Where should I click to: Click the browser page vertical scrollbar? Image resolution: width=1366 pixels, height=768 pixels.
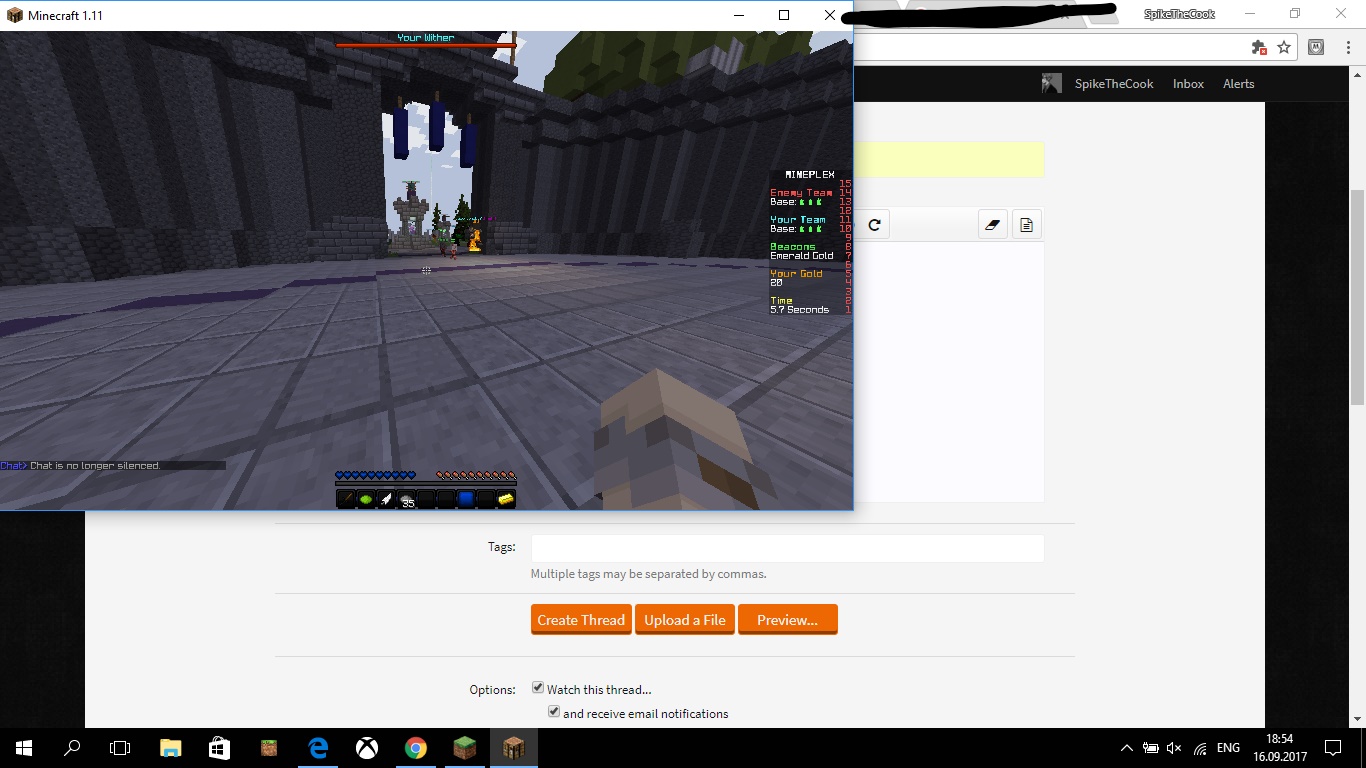[1357, 297]
